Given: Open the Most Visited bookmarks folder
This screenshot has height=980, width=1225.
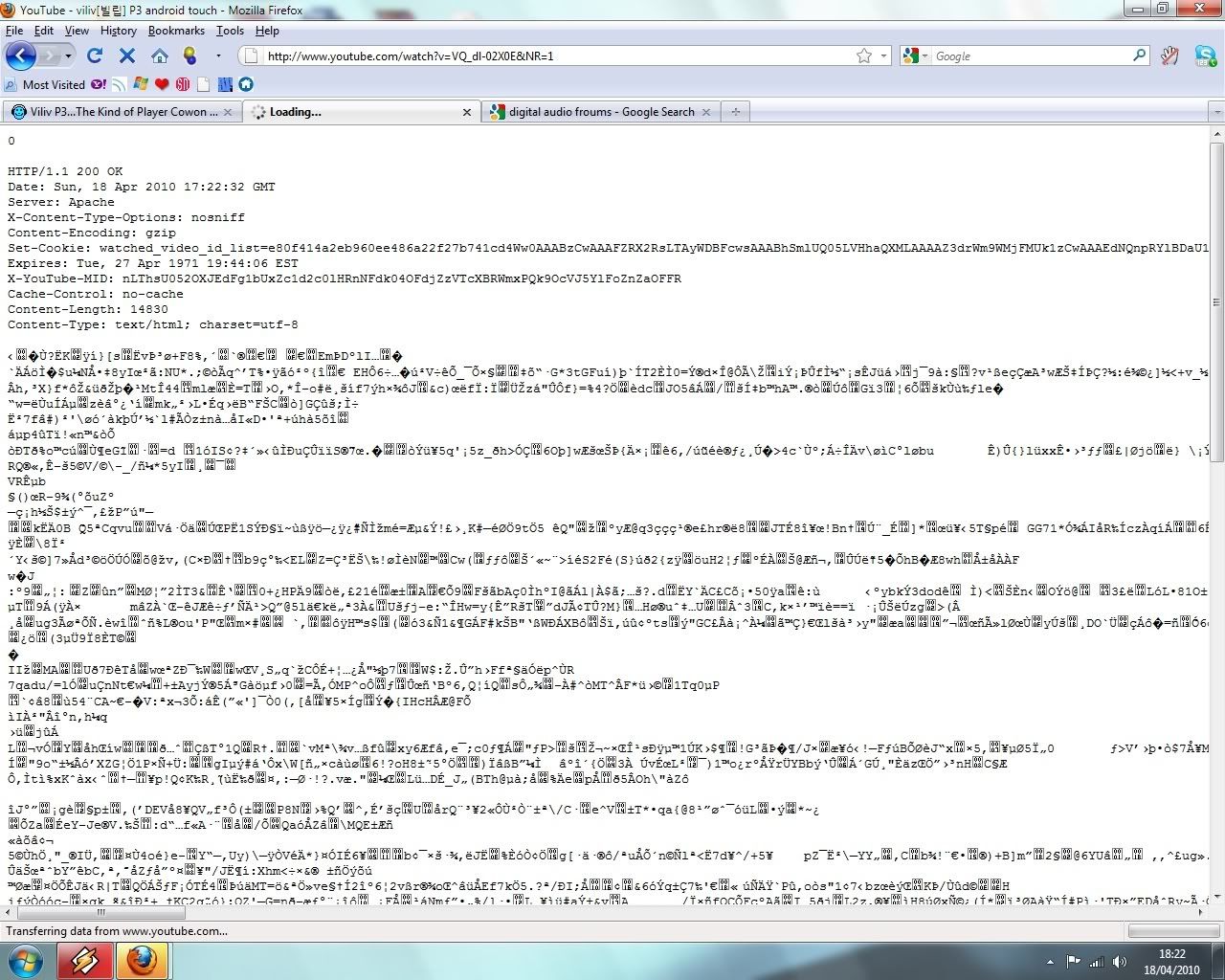Looking at the screenshot, I should click(x=46, y=84).
